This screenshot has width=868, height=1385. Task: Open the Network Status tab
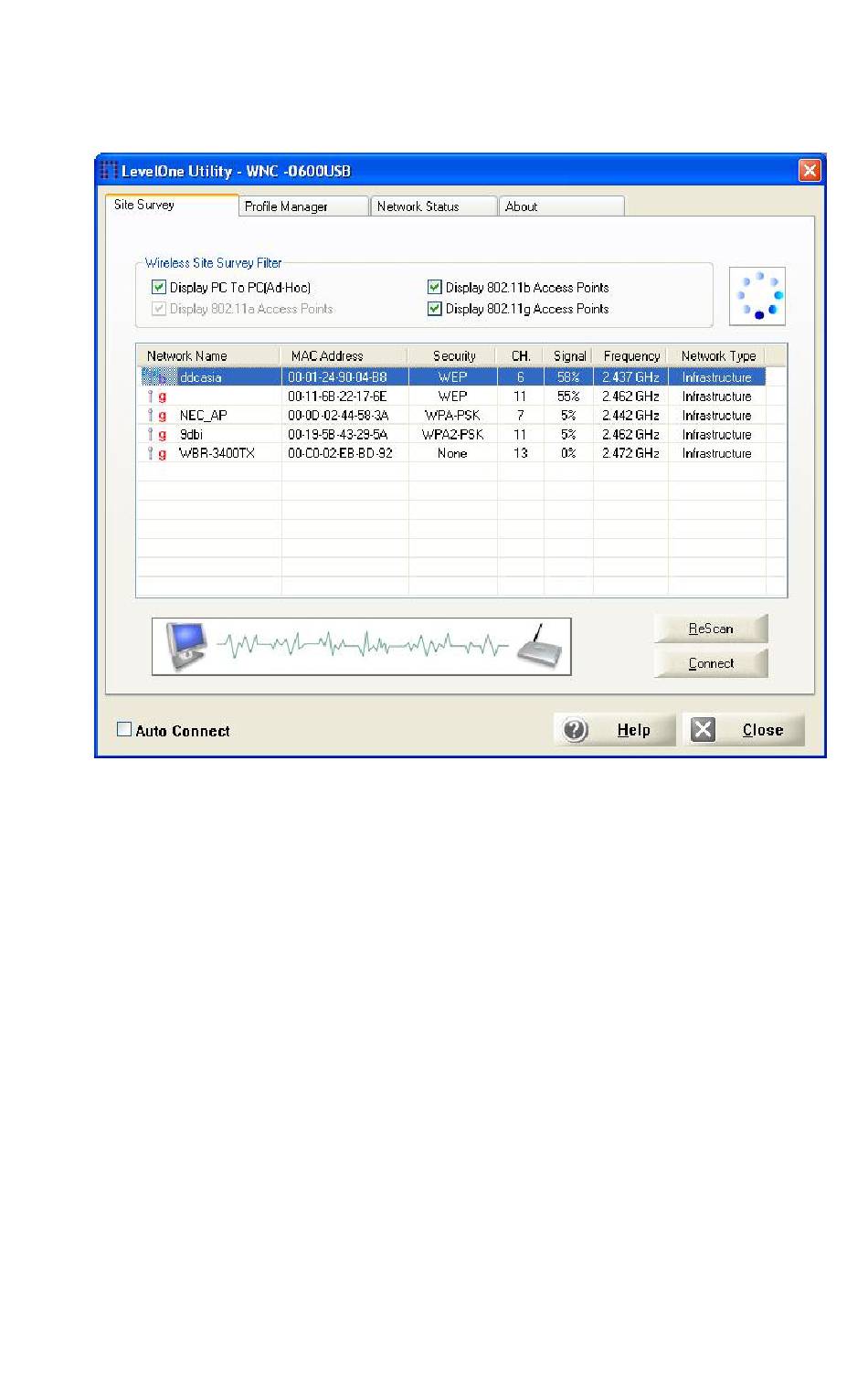[431, 206]
